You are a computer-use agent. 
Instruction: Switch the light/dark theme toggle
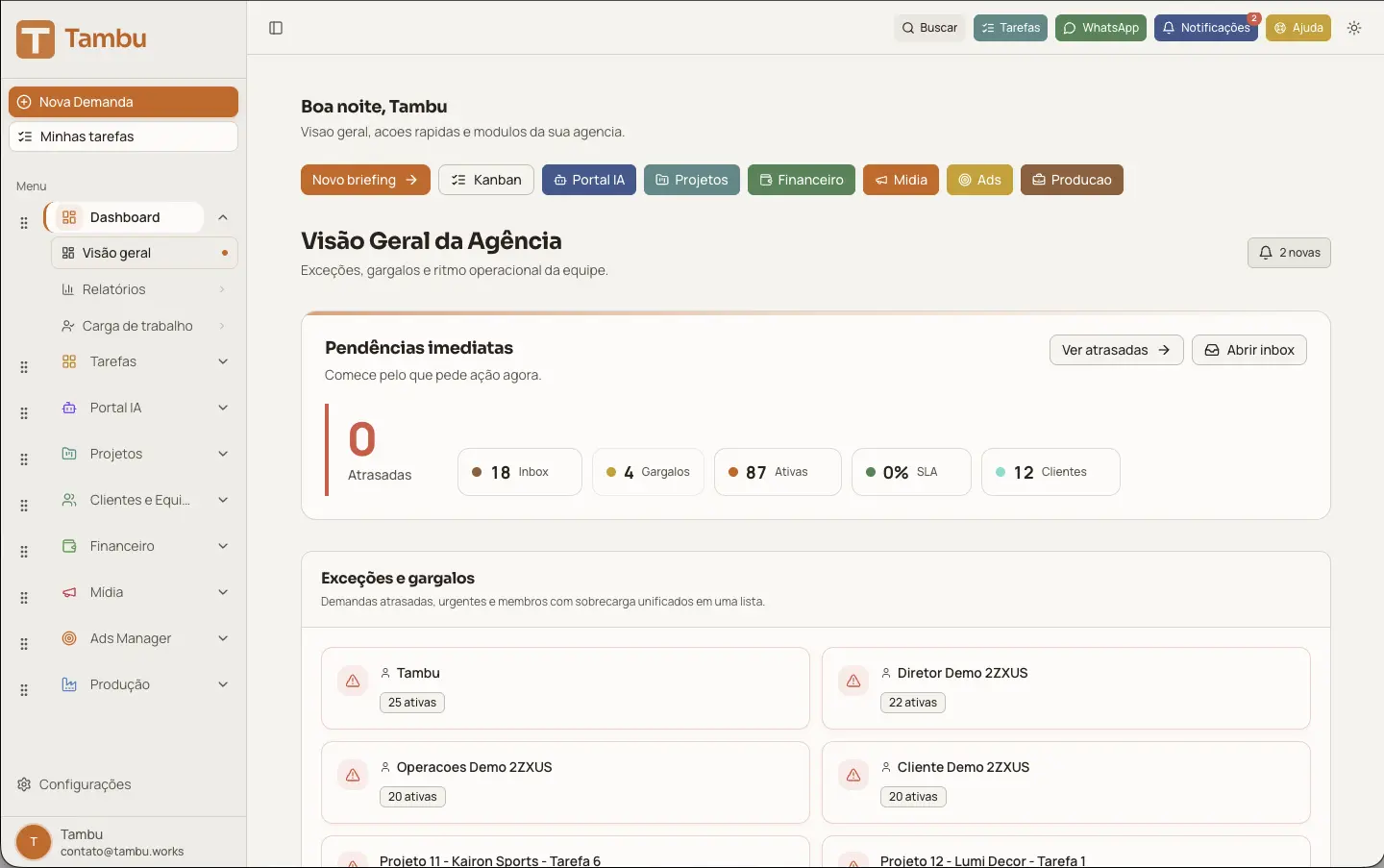point(1354,28)
